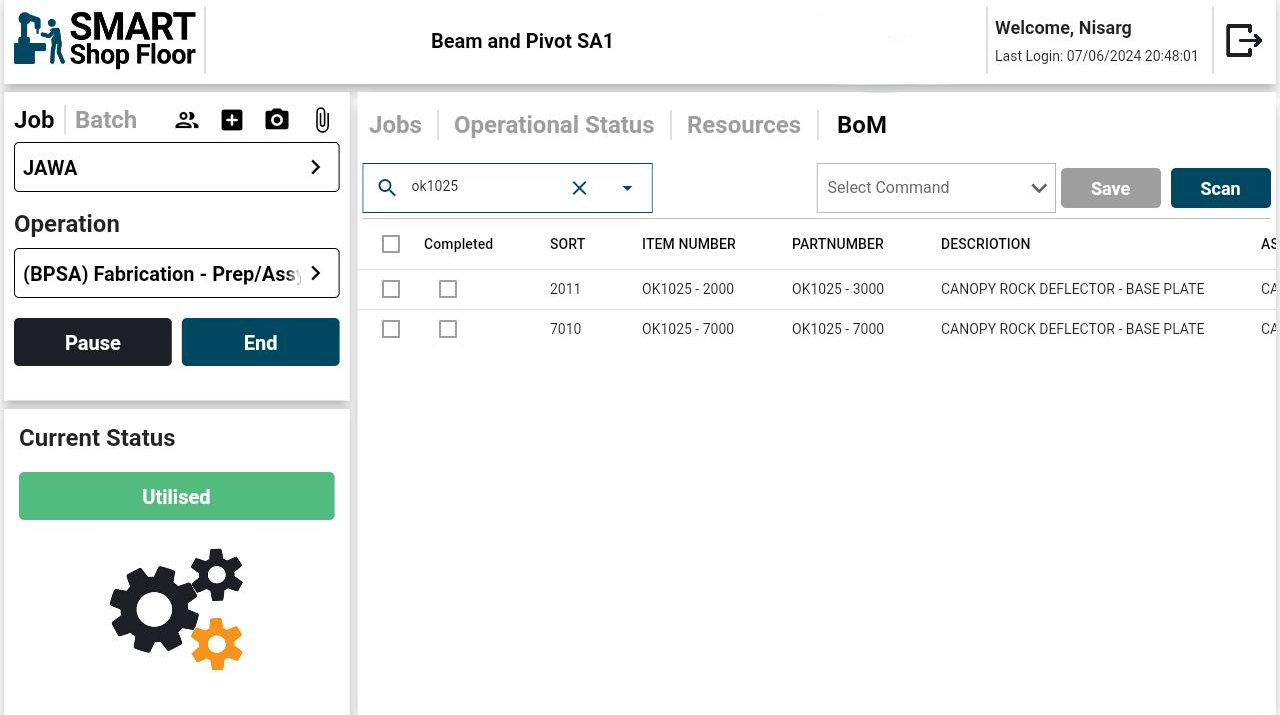The width and height of the screenshot is (1280, 715).
Task: Toggle the select-all header checkbox
Action: [x=391, y=244]
